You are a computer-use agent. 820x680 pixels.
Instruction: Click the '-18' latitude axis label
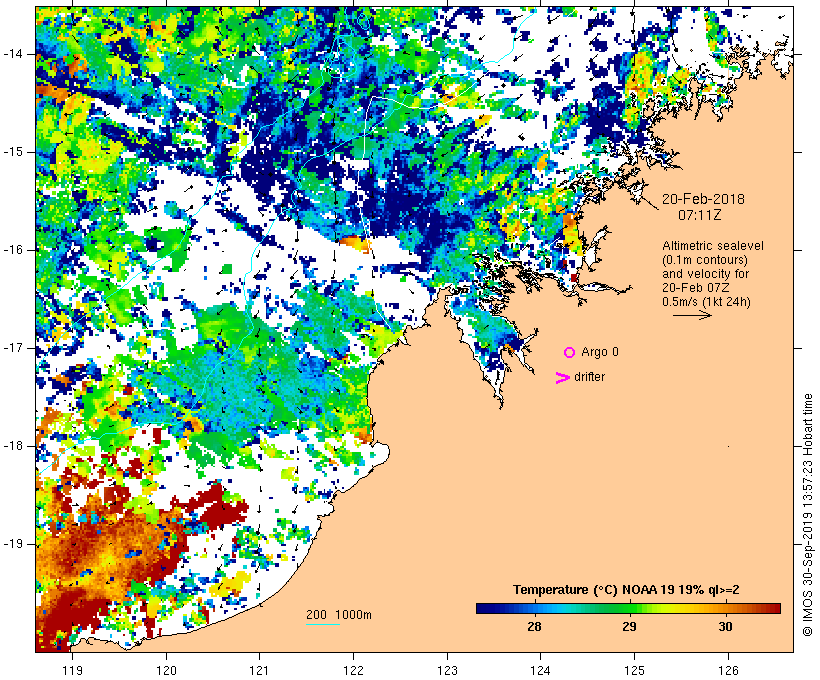[x=12, y=446]
